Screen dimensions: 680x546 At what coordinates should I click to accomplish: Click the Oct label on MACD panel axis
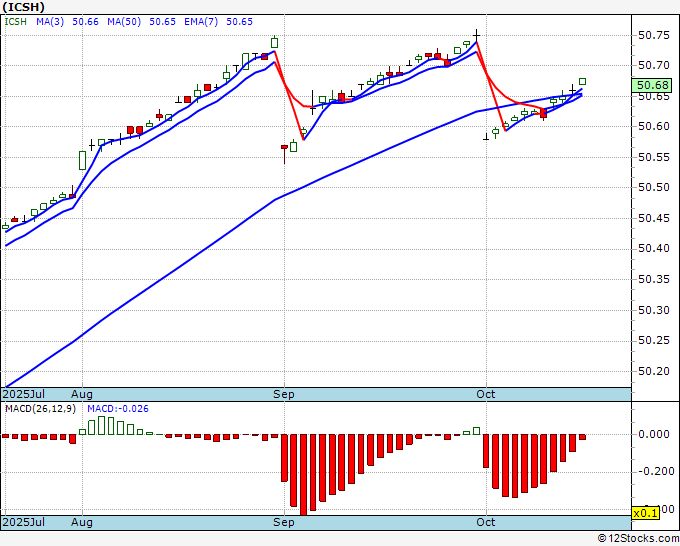[x=486, y=522]
